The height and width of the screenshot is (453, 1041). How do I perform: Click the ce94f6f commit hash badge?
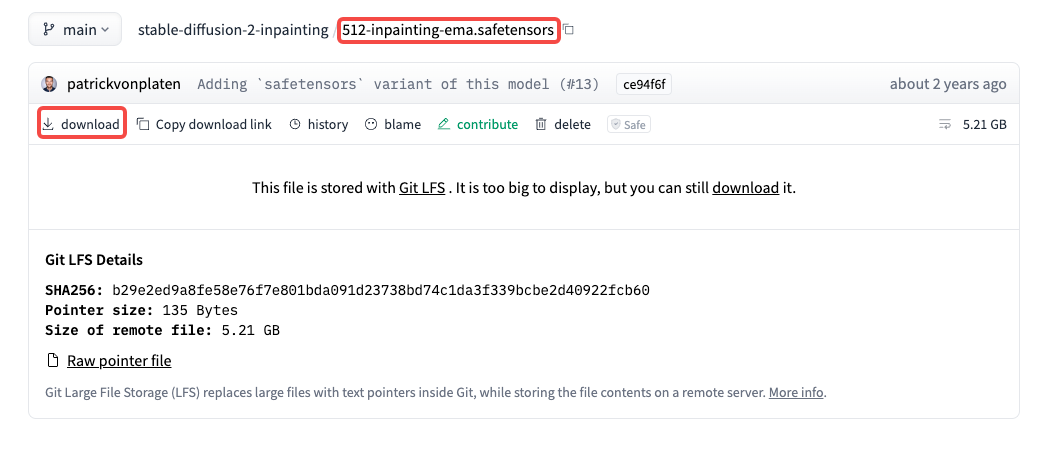coord(643,84)
